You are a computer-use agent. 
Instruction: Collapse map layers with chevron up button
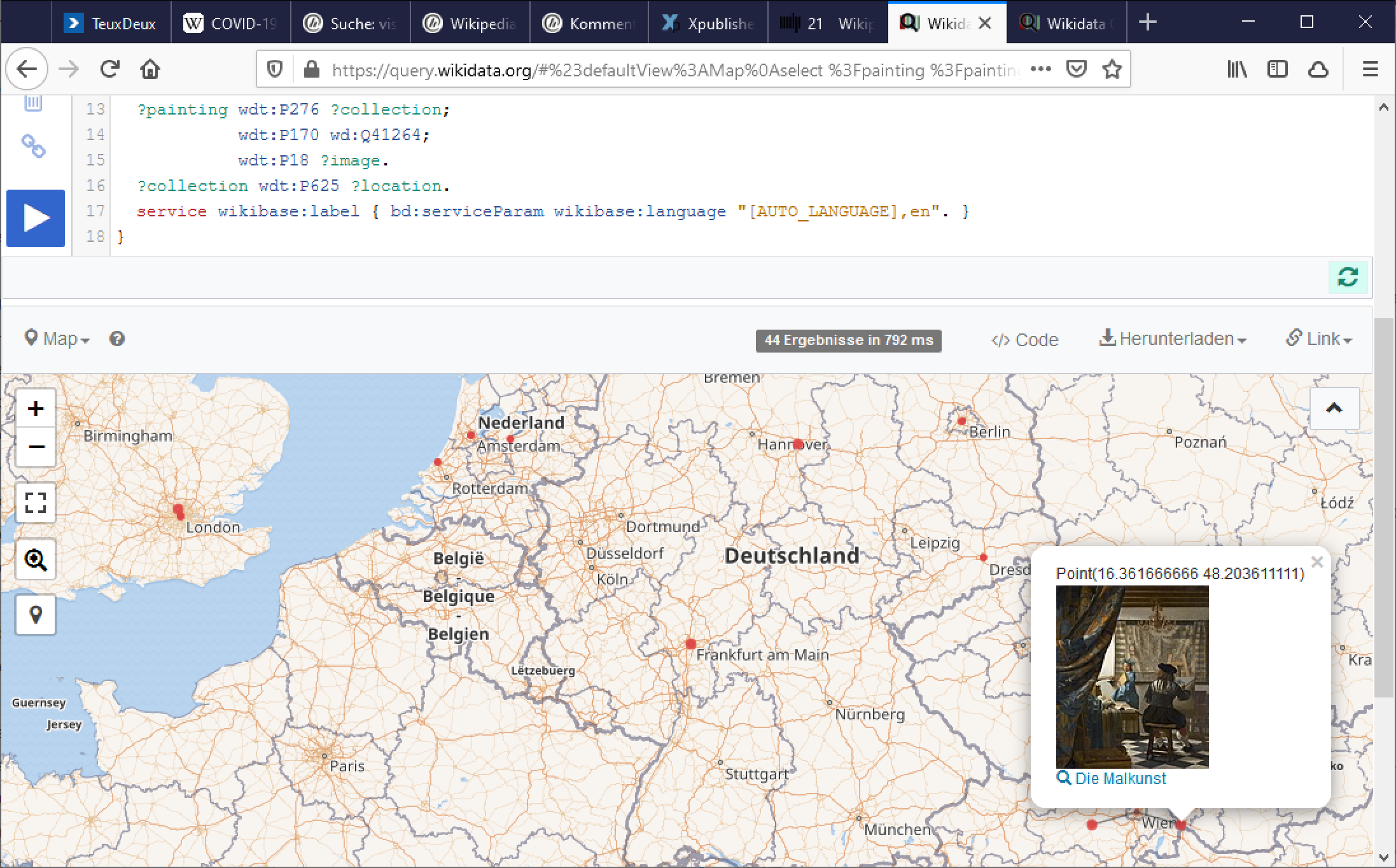[1334, 409]
